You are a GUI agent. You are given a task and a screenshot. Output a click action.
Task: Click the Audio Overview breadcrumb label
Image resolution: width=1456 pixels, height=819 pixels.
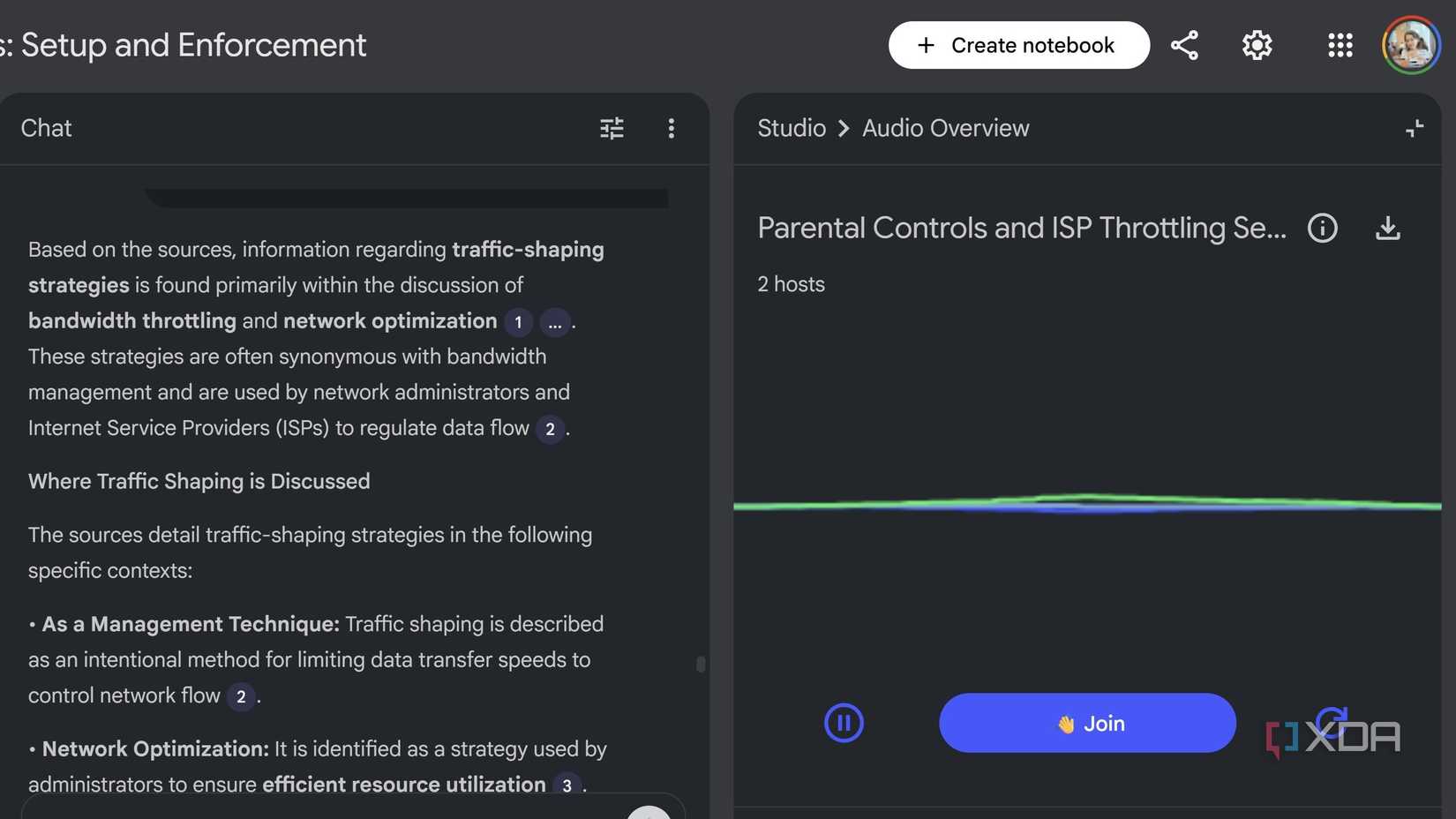coord(945,129)
